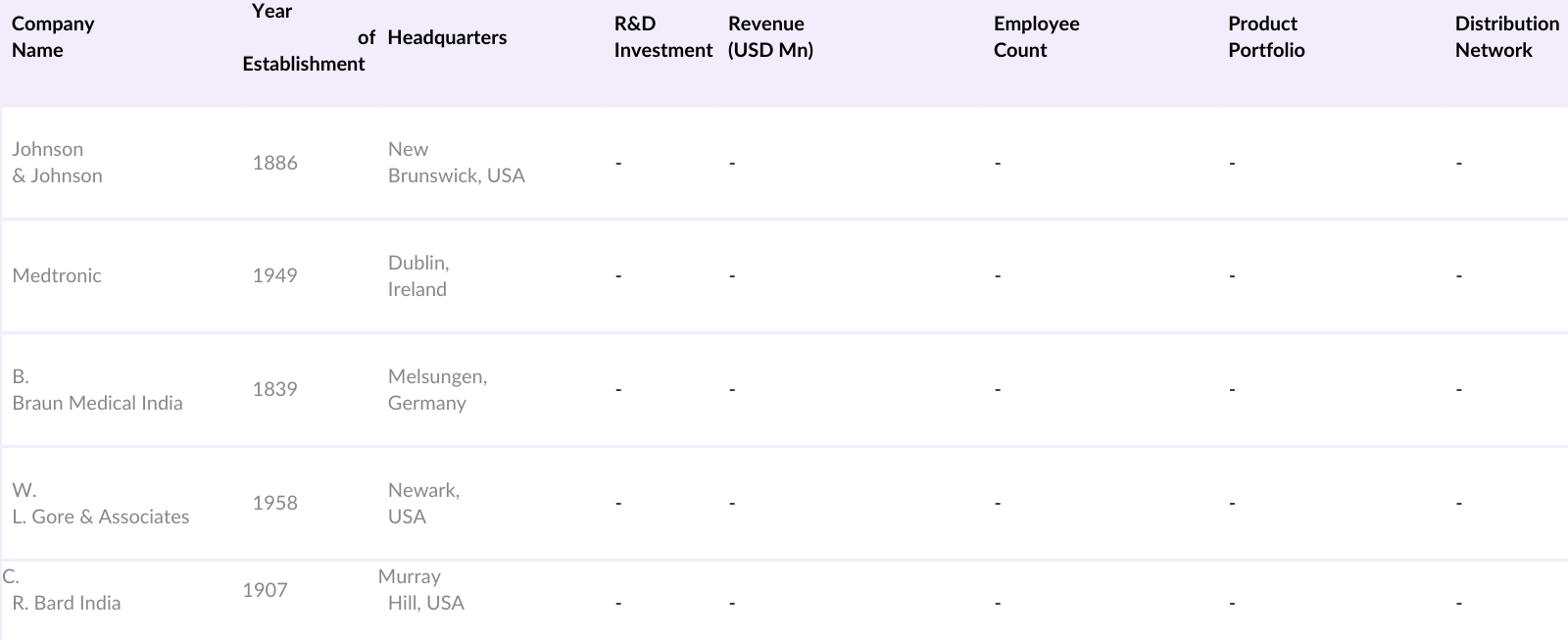Click the Distribution Network column header

1506,37
